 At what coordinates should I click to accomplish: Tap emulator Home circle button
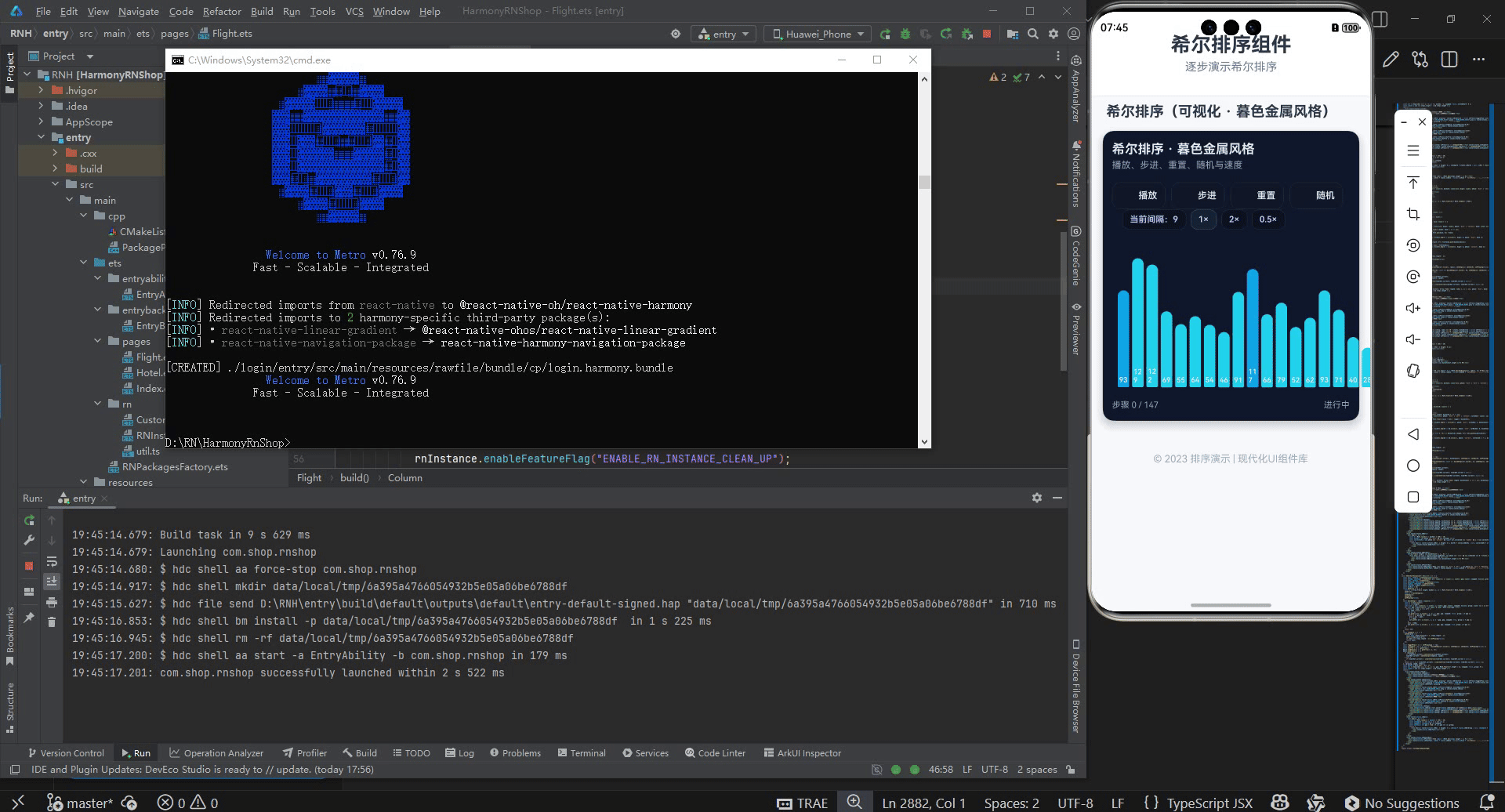point(1413,466)
